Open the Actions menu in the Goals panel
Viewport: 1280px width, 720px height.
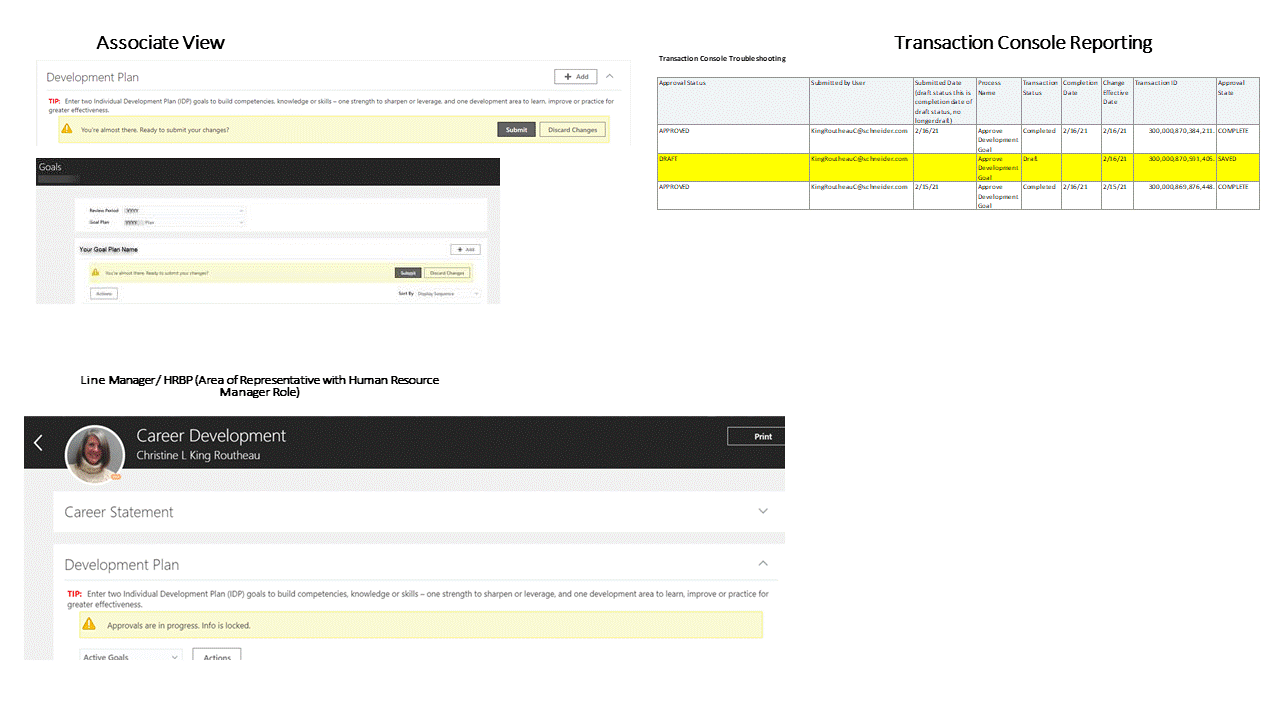105,293
